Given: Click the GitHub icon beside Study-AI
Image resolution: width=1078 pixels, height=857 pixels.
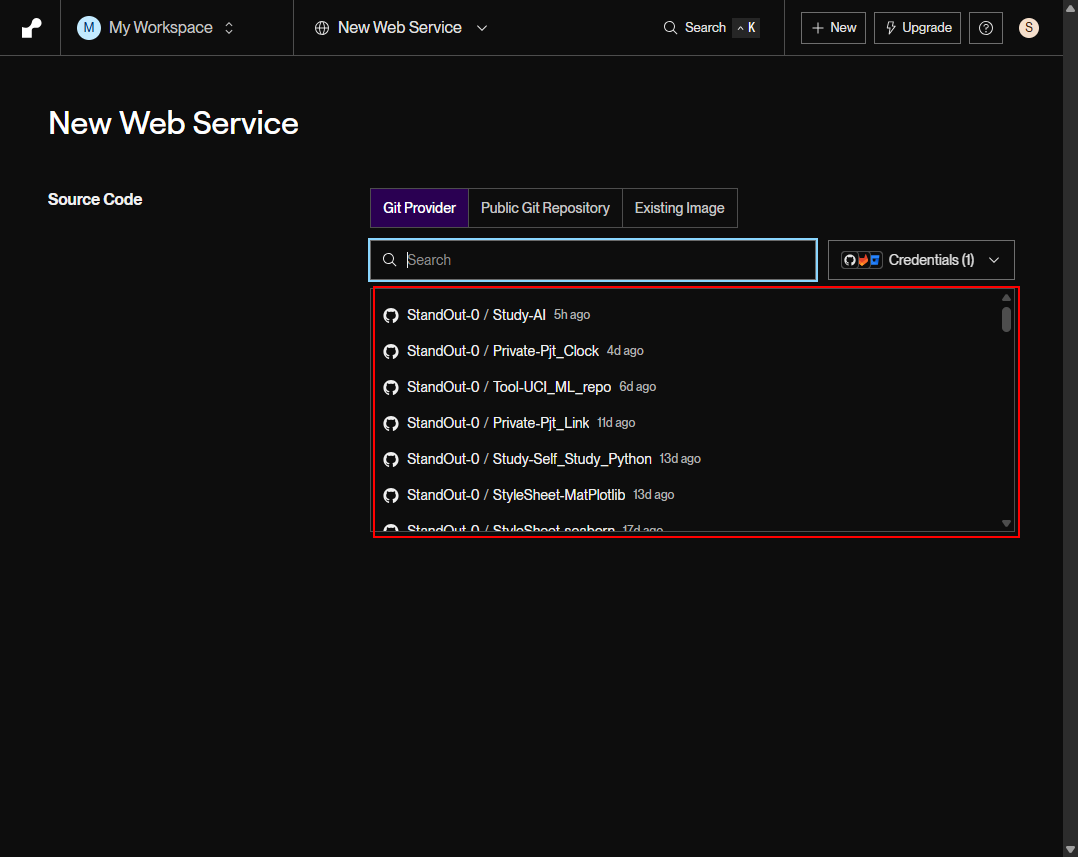Looking at the screenshot, I should click(391, 315).
